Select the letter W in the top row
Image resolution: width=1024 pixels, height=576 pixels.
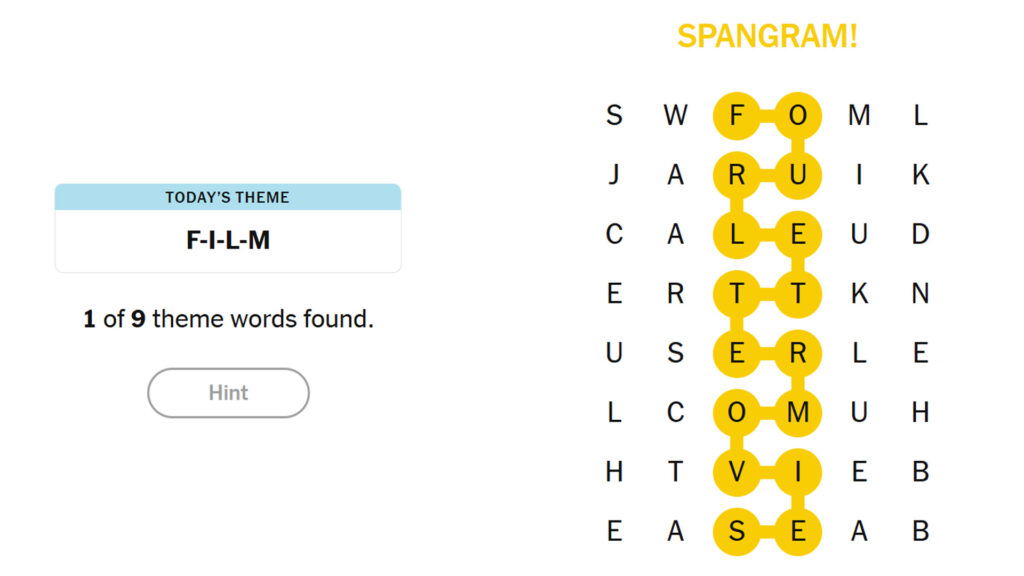[x=676, y=115]
